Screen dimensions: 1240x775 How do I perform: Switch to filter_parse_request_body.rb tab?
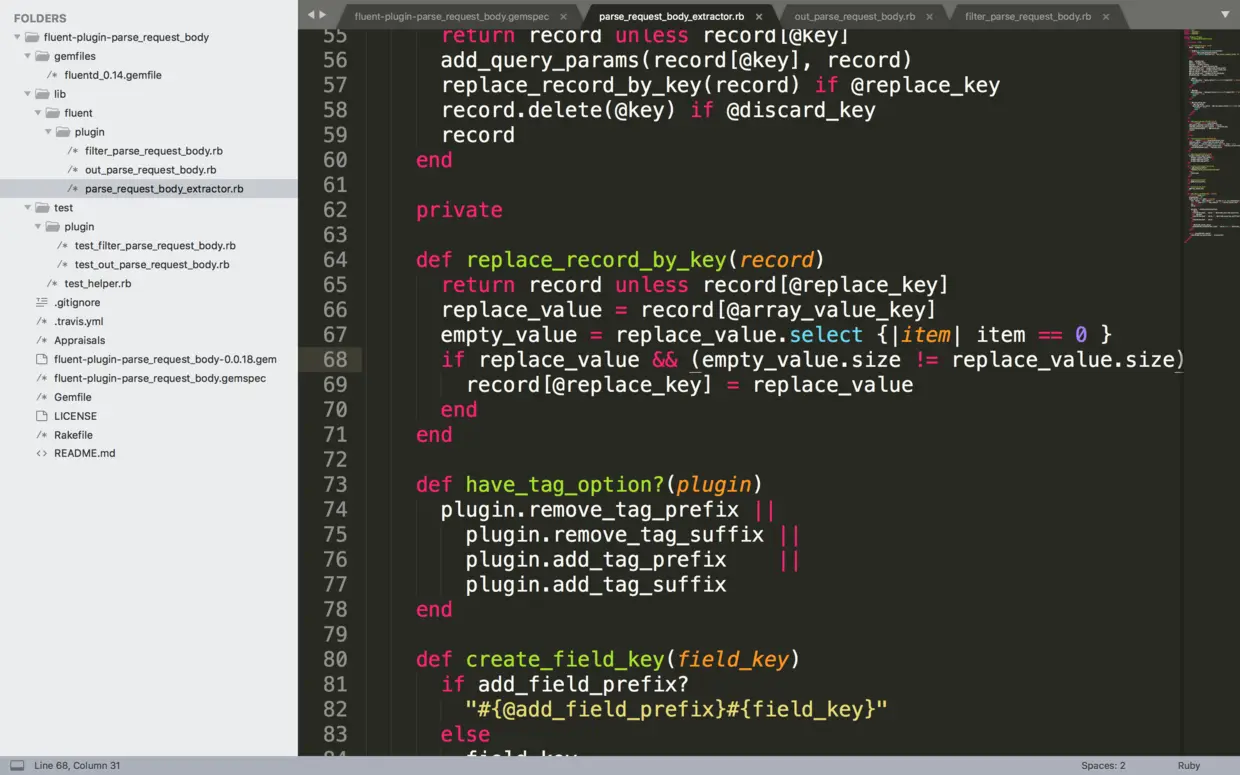pyautogui.click(x=1028, y=16)
